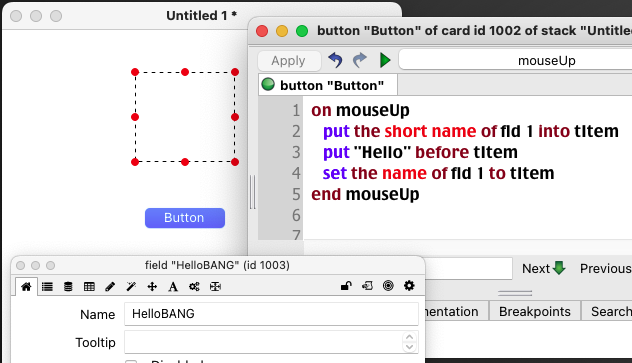This screenshot has height=363, width=632.
Task: Click gutter line number 2 to set breakpoint
Action: tap(296, 131)
